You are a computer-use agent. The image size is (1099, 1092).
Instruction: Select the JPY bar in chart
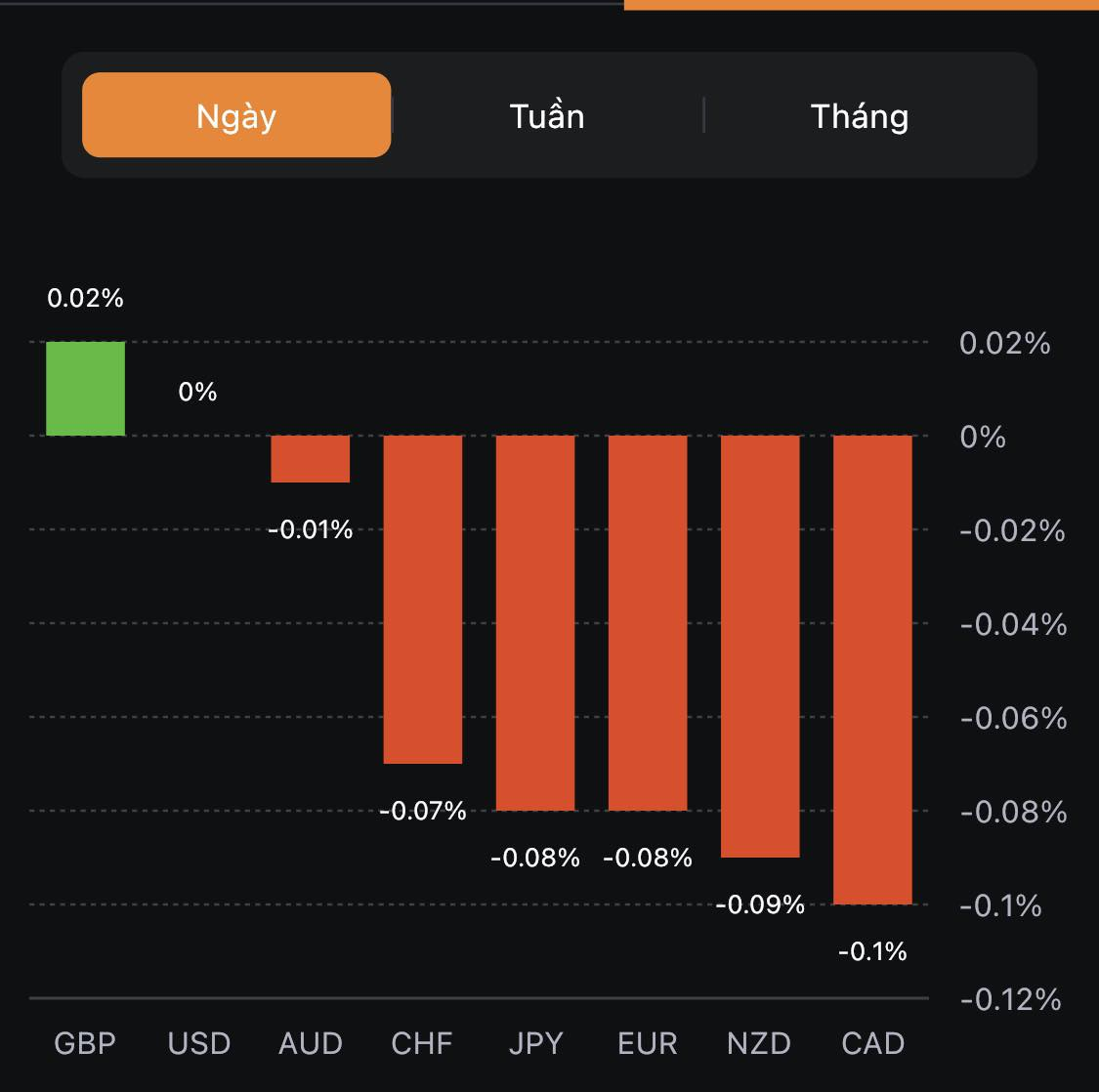[535, 622]
